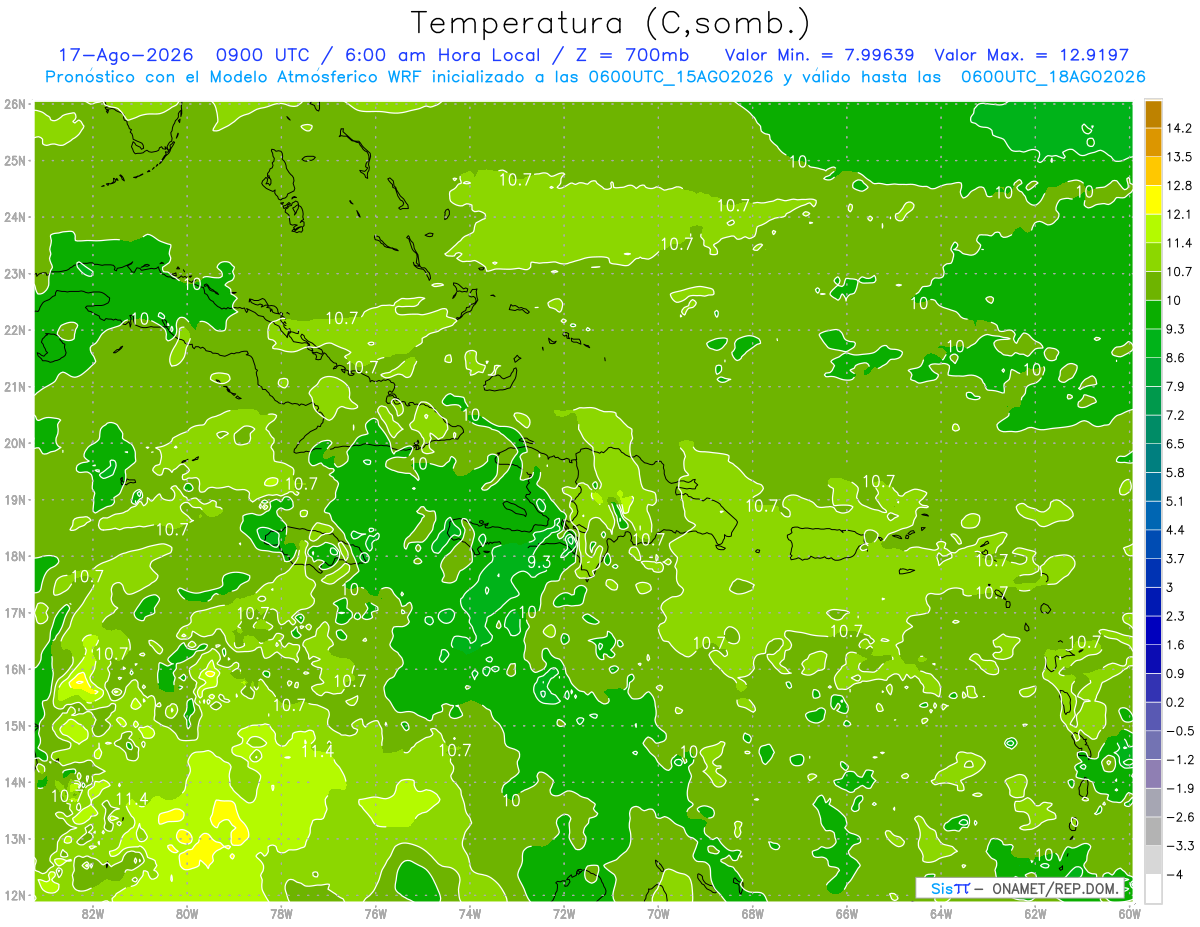
Task: Click the "18N" latitude axis label
Action: point(15,556)
